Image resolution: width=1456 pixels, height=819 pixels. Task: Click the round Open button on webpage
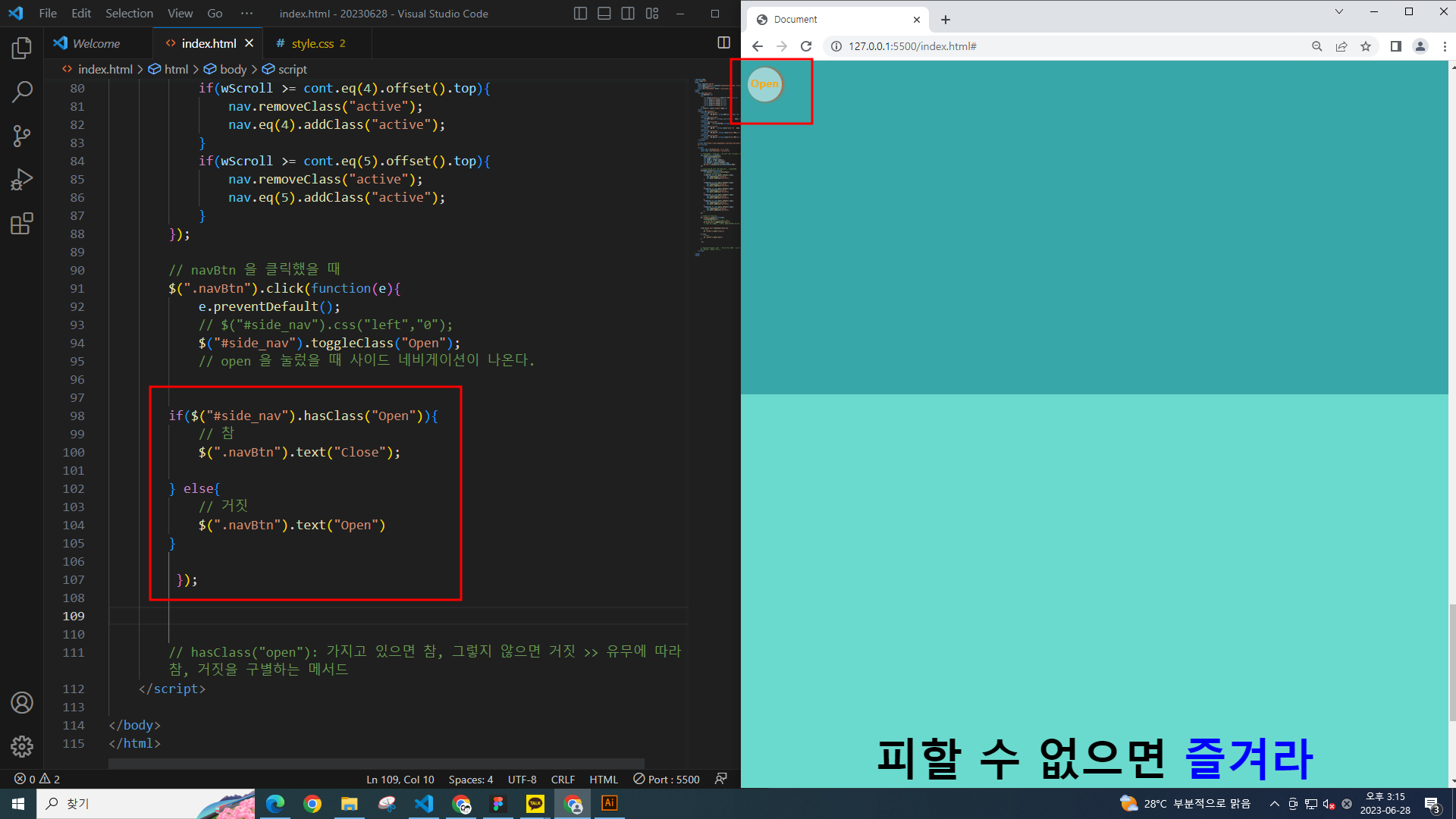click(764, 84)
